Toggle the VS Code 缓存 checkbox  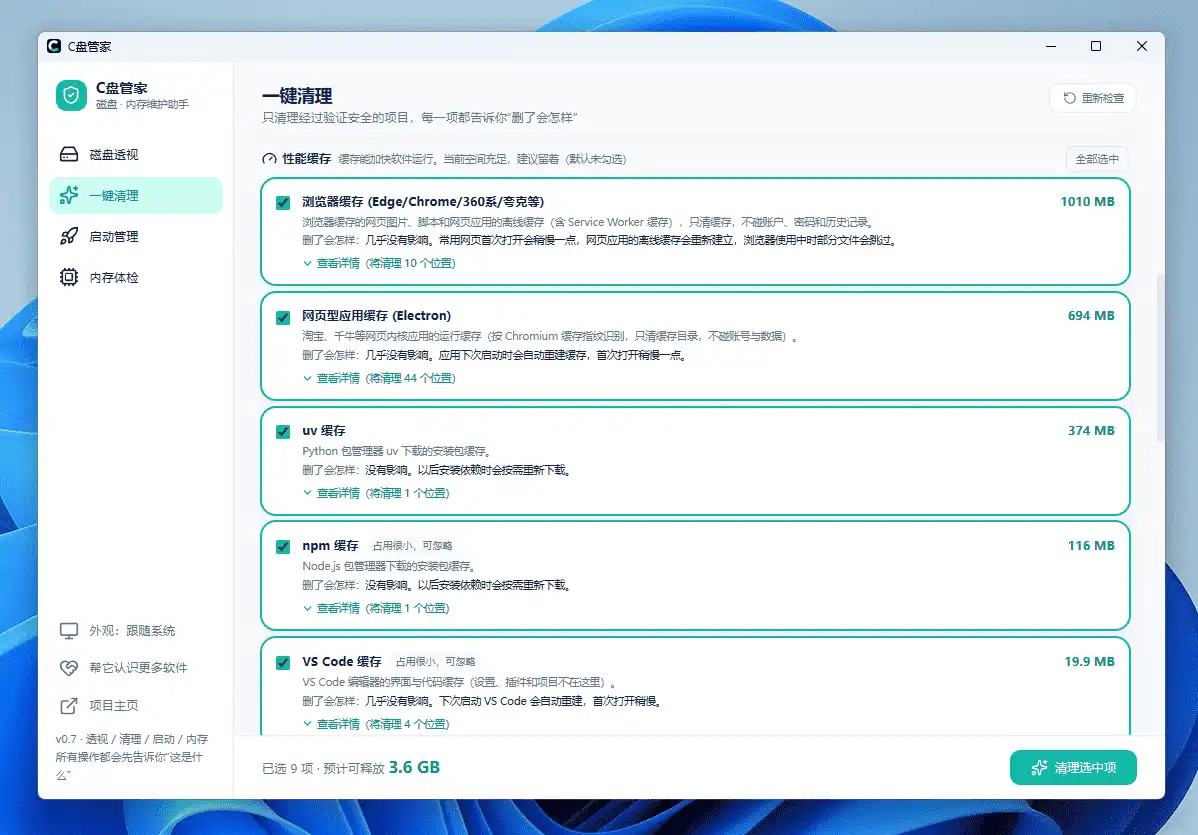[x=283, y=662]
